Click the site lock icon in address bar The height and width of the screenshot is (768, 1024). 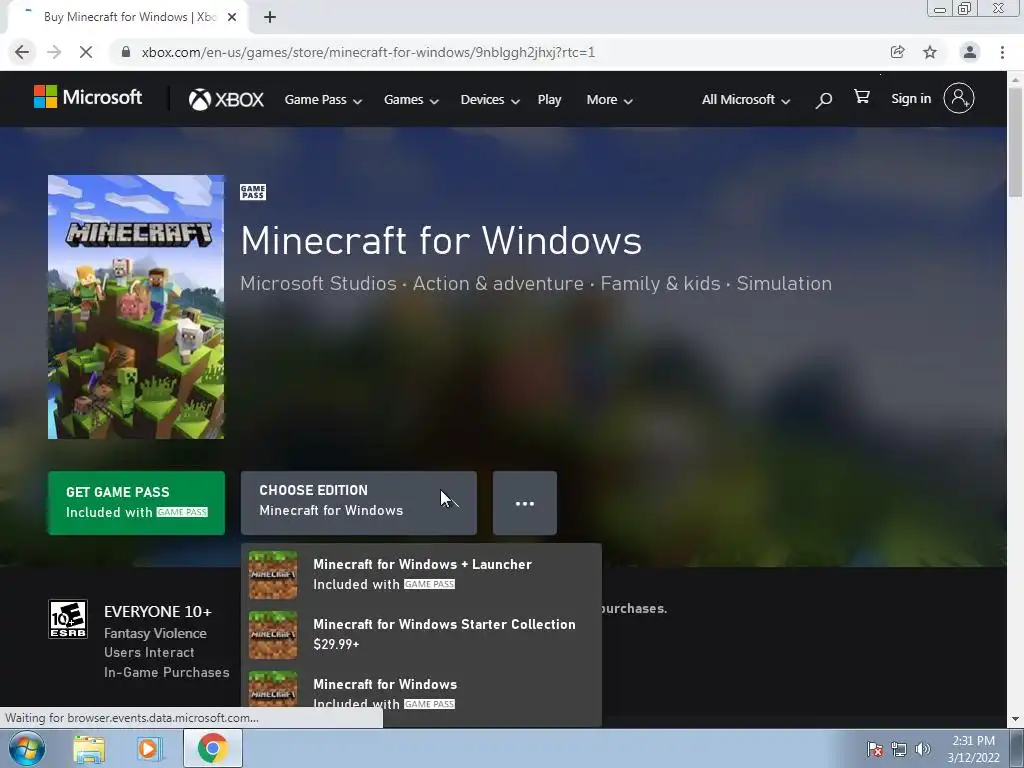click(x=126, y=52)
